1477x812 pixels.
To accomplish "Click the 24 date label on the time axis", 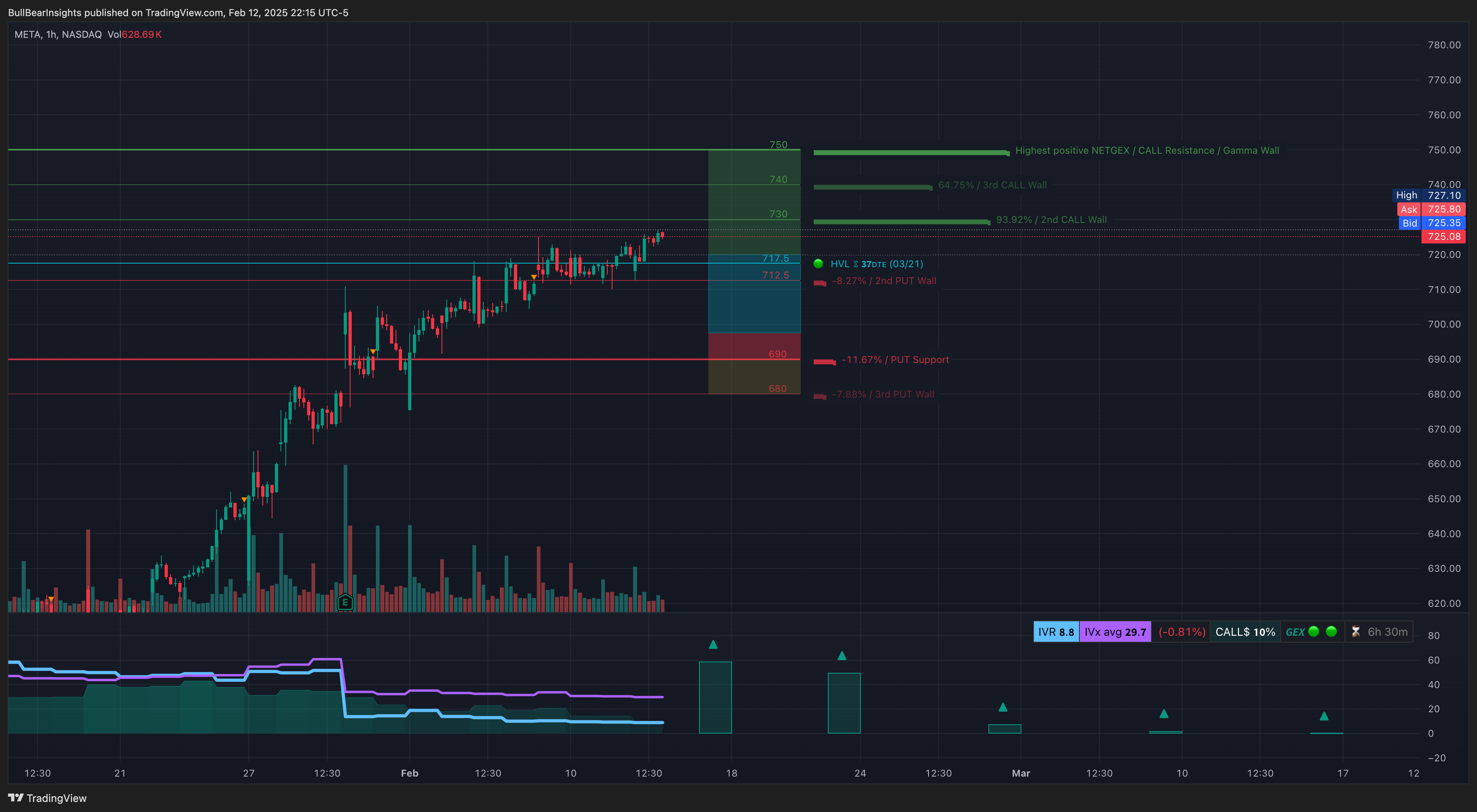I will (x=860, y=773).
